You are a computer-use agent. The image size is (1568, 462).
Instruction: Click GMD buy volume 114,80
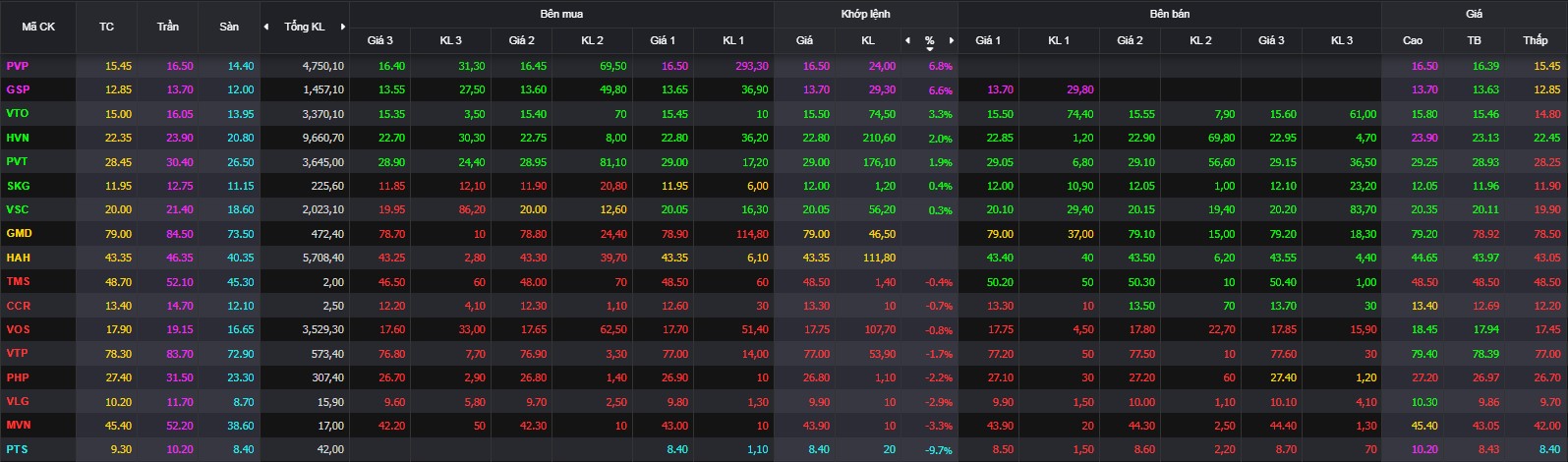[x=752, y=234]
